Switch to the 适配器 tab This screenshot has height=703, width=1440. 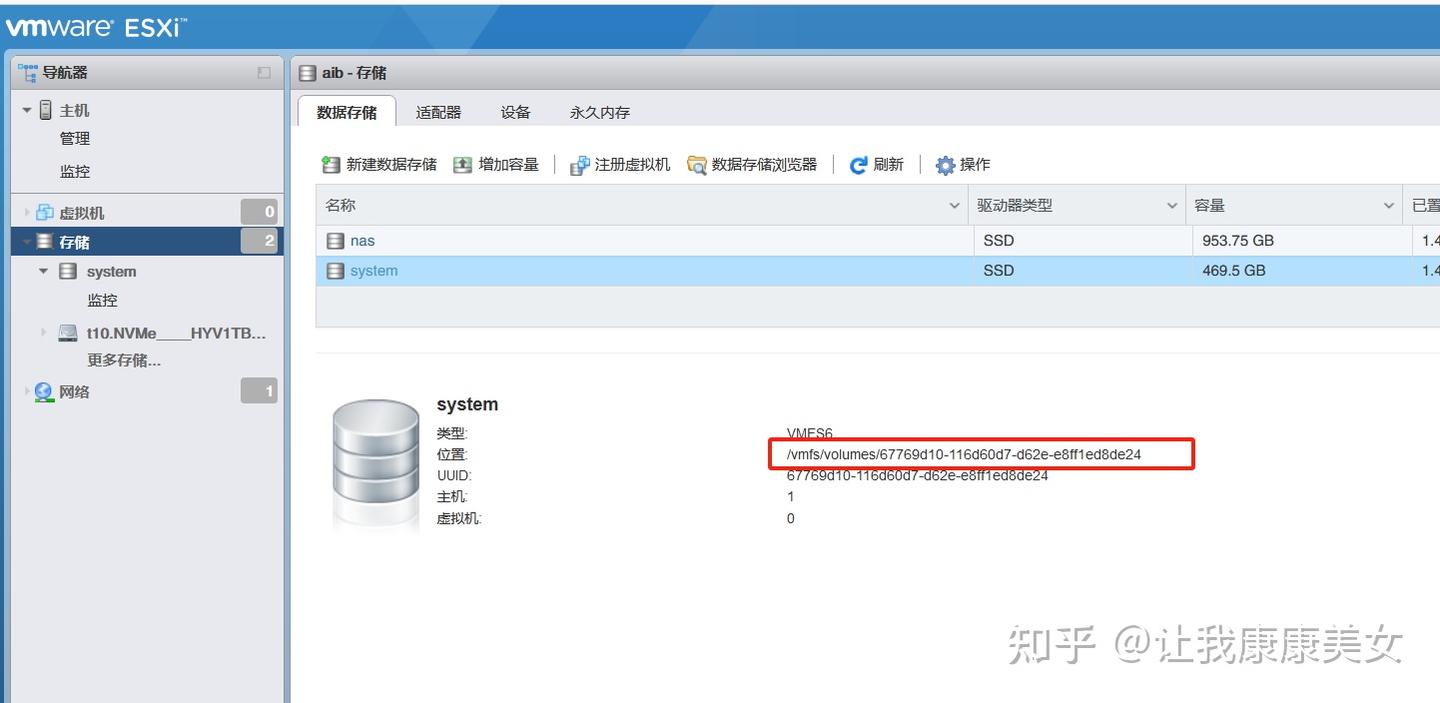click(438, 112)
